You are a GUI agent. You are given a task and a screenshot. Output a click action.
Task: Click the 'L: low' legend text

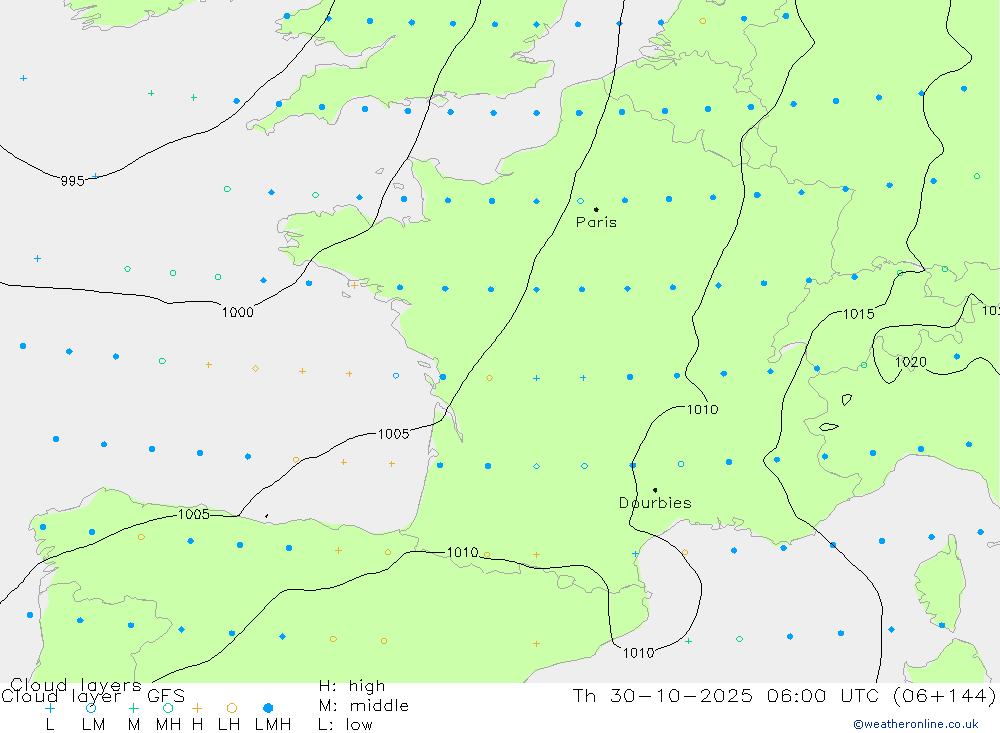tap(345, 725)
